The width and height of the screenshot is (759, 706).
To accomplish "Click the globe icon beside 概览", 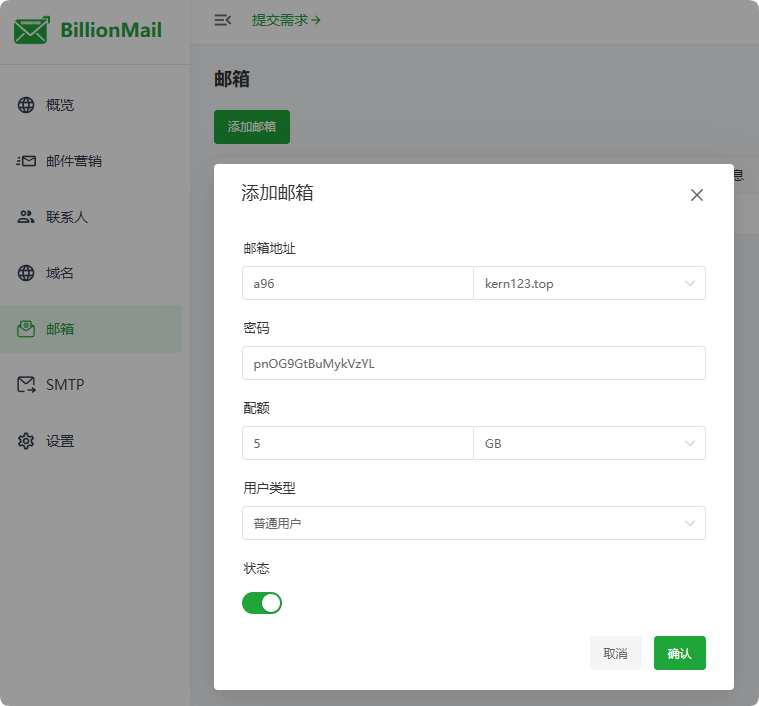I will [26, 105].
